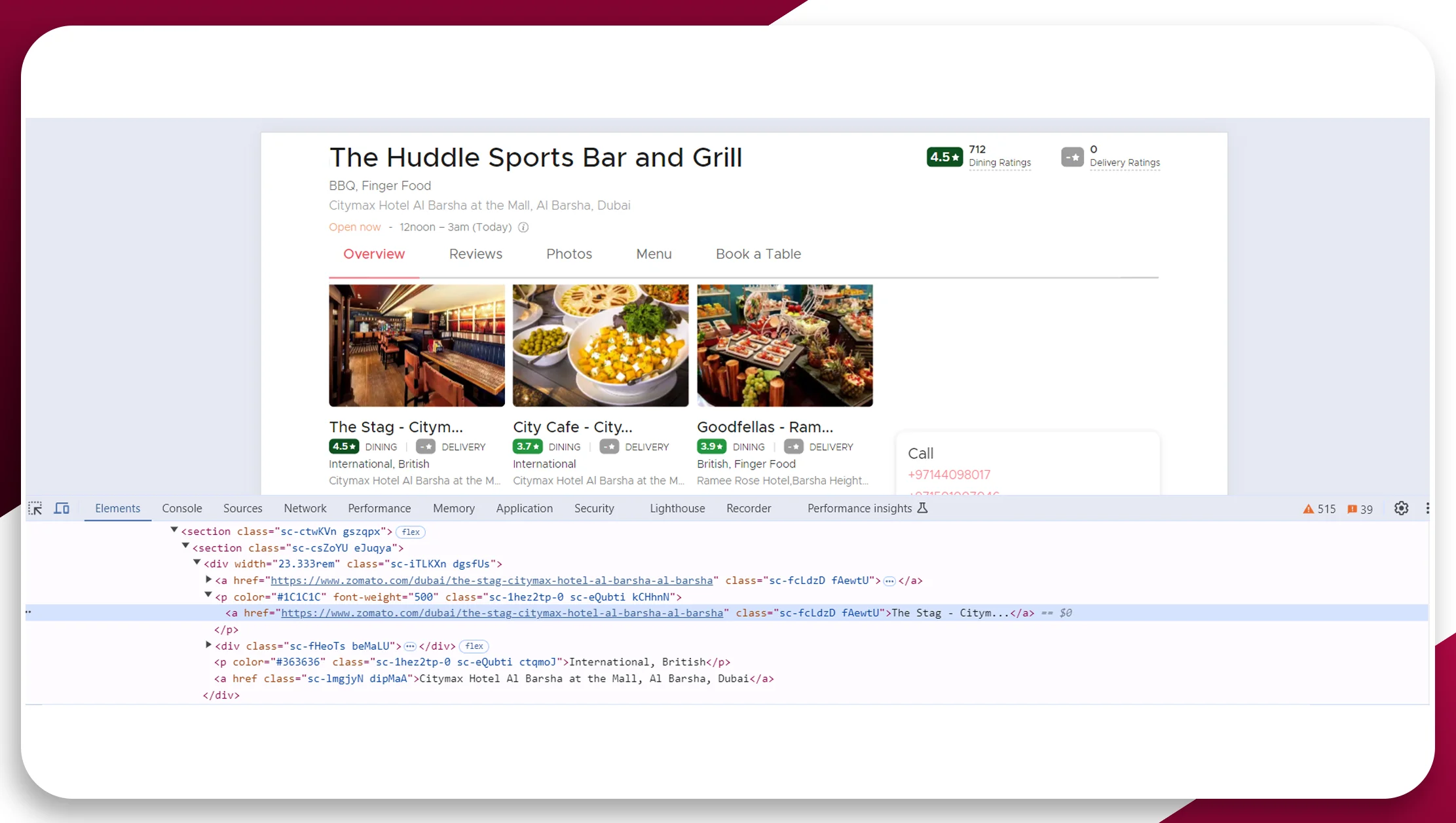Open the Performance tab

379,508
